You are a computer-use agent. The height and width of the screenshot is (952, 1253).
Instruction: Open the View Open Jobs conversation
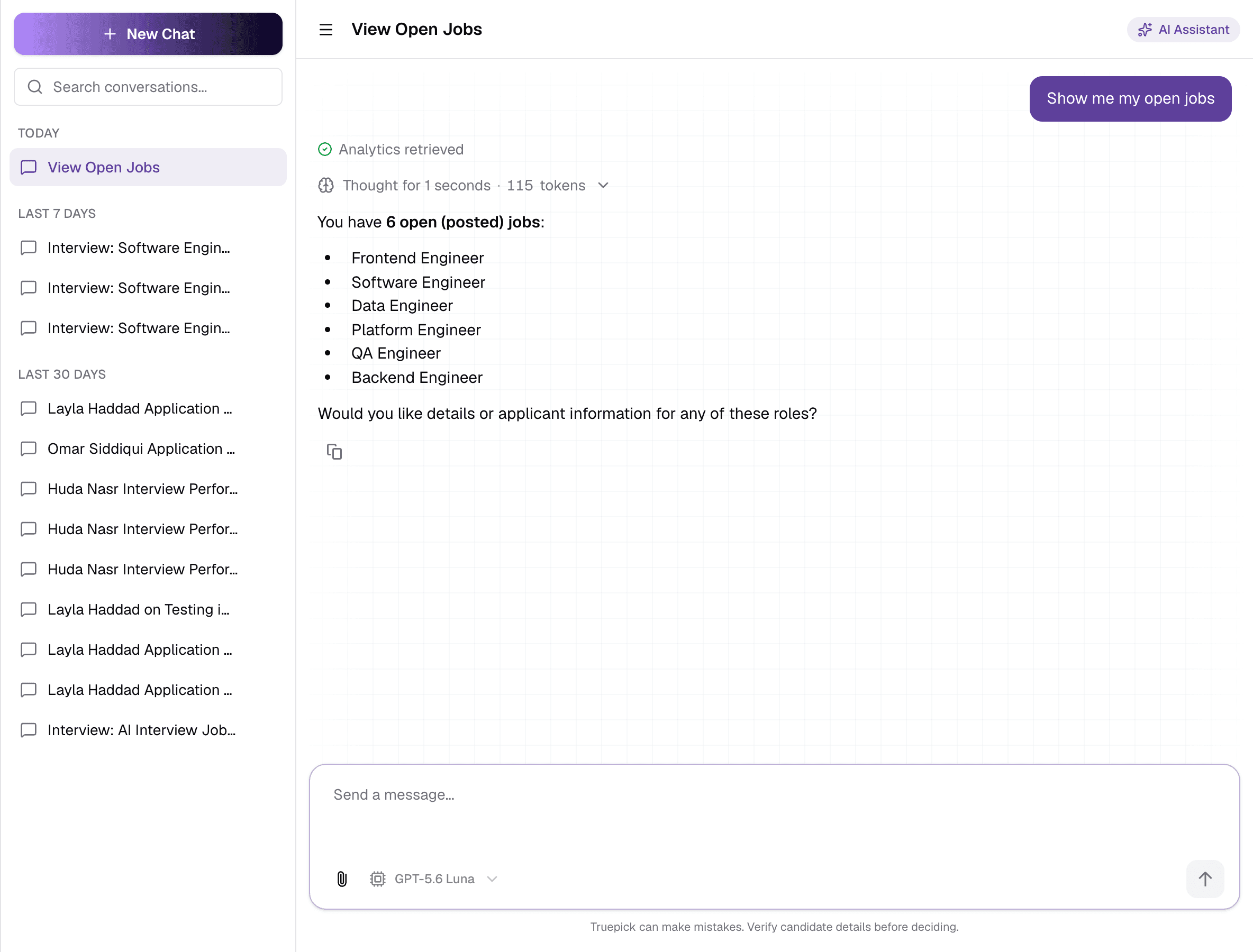(148, 167)
